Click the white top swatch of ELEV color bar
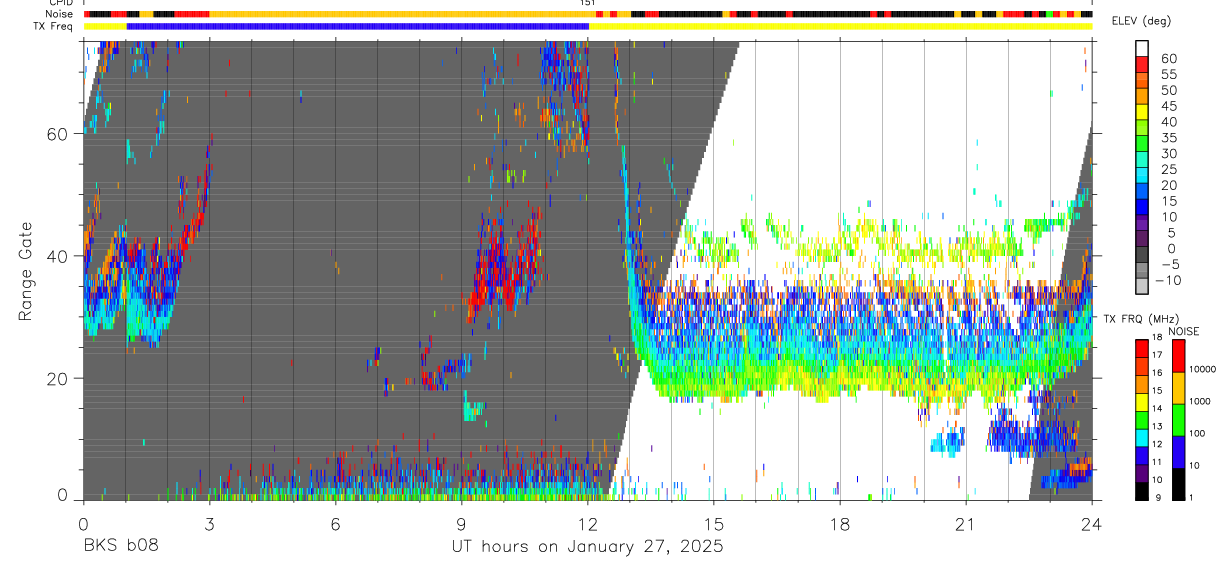Screen dimensions: 1228x567 pyautogui.click(x=1142, y=49)
